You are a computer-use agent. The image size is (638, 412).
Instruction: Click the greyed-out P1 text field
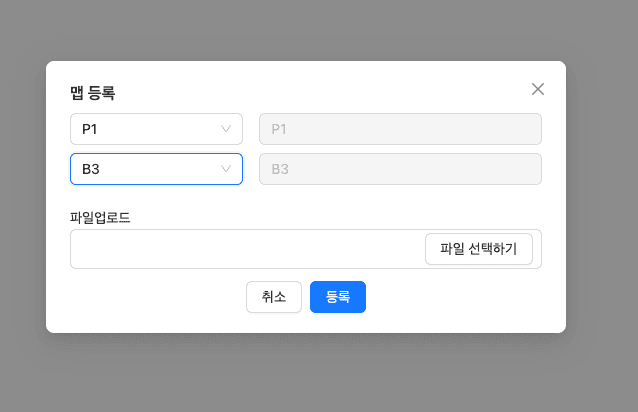click(400, 129)
